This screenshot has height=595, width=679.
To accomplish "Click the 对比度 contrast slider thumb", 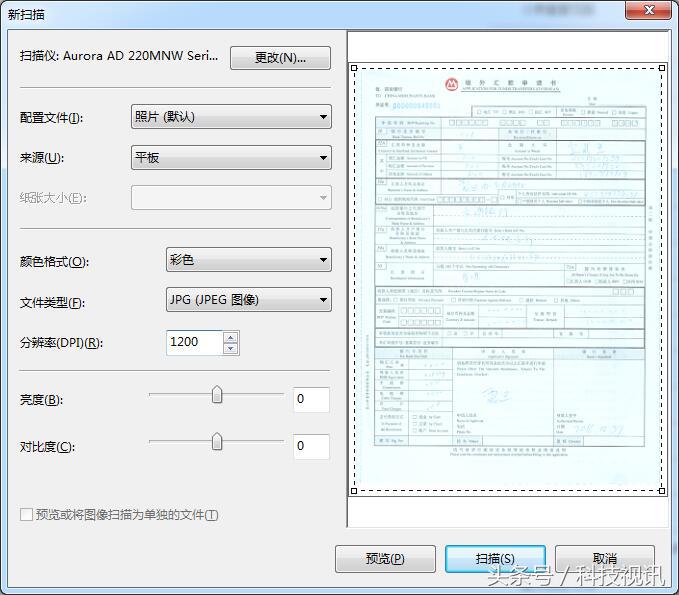I will [217, 441].
